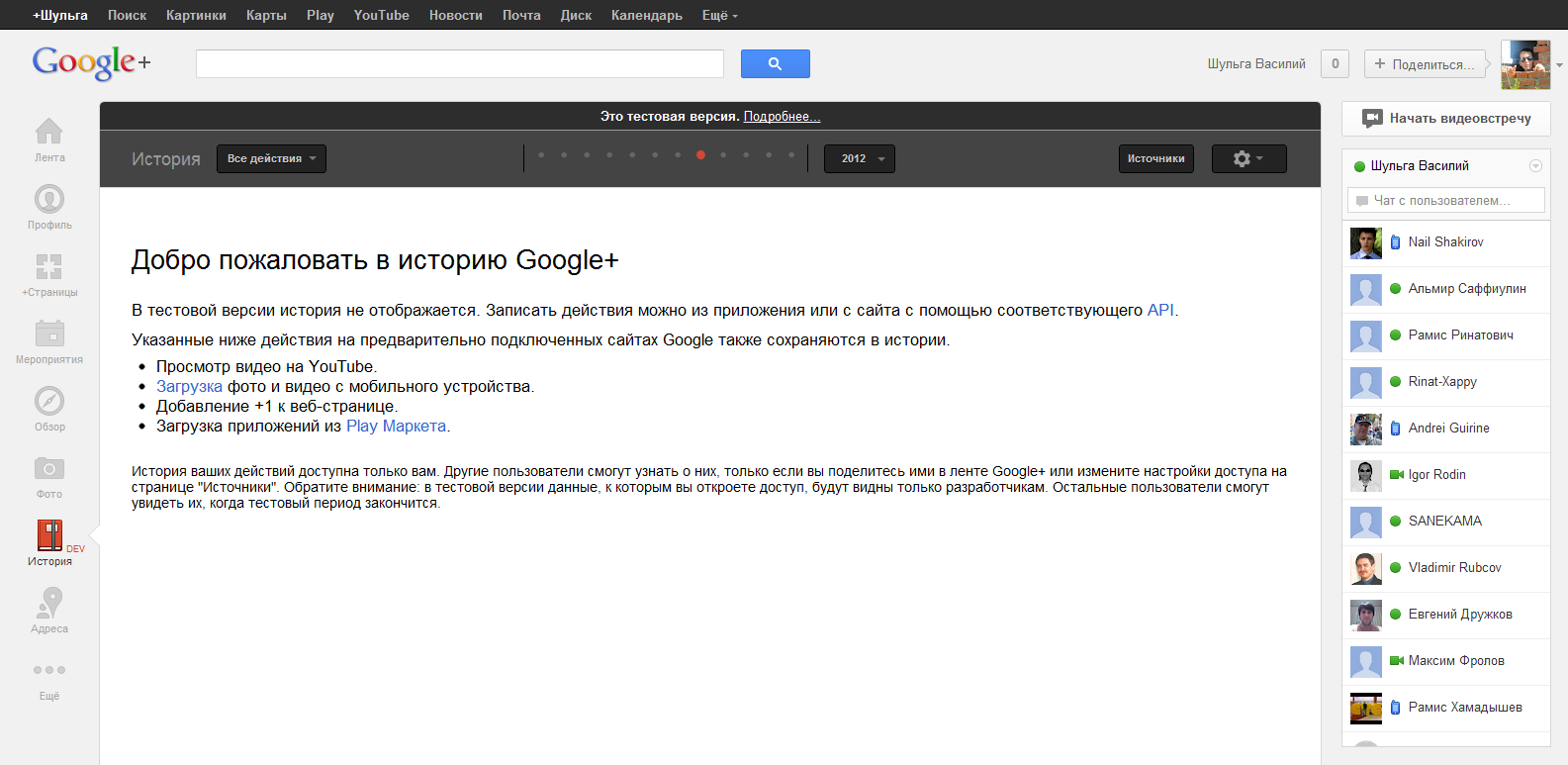
Task: Click Nail Shakirov's avatar in chat list
Action: click(1366, 243)
